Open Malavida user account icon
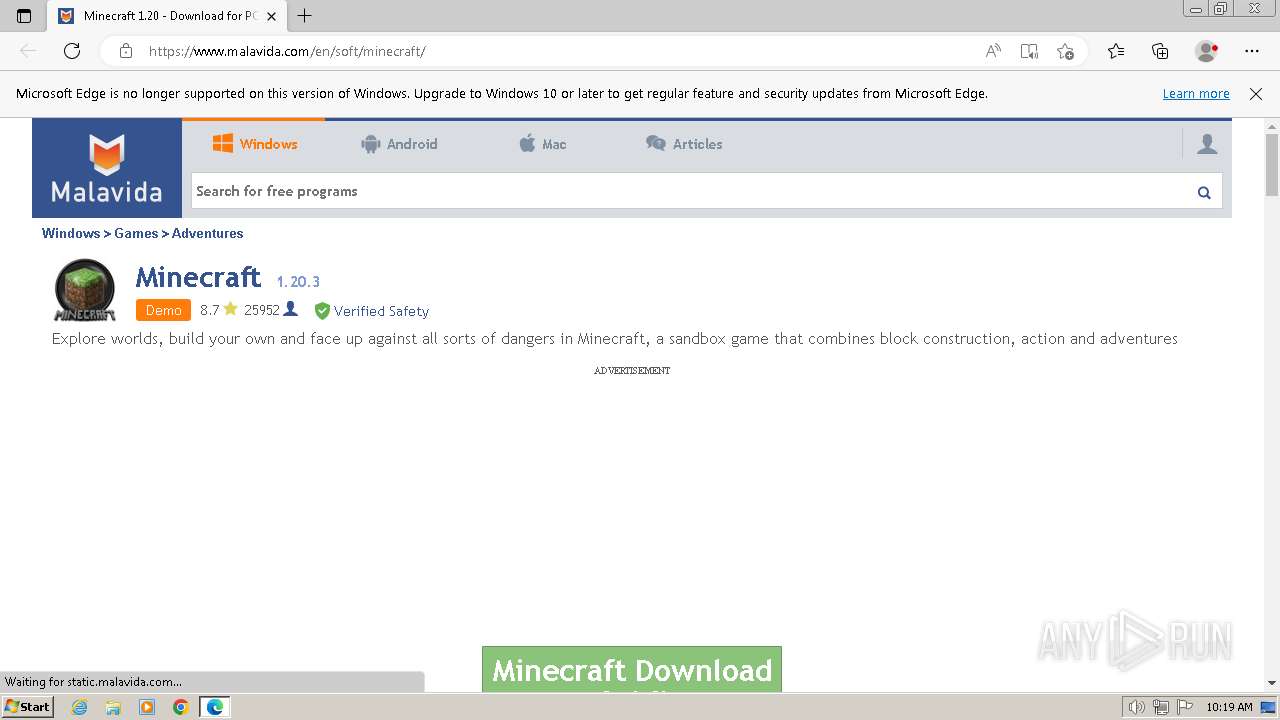1280x720 pixels. pos(1207,144)
